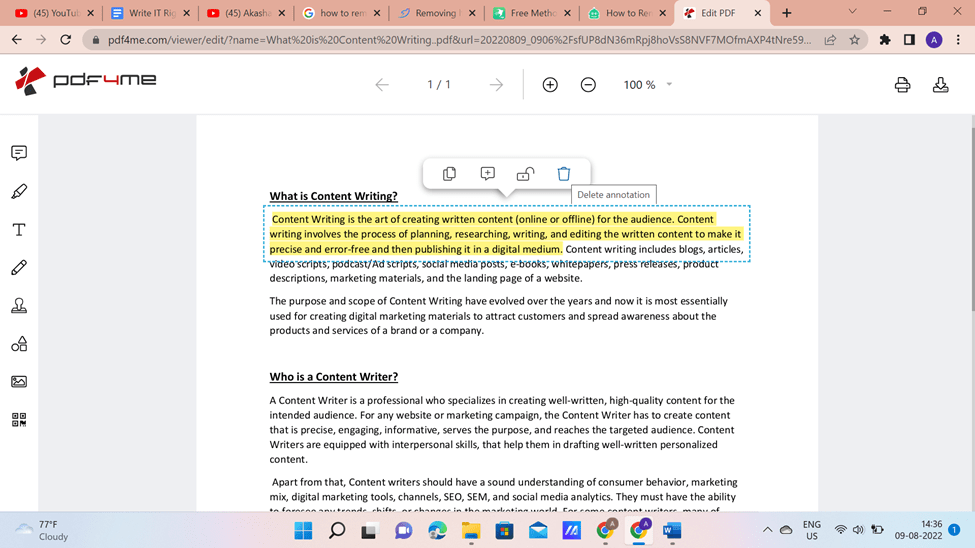Open the clock showing 14:36
975x548 pixels.
click(x=918, y=530)
